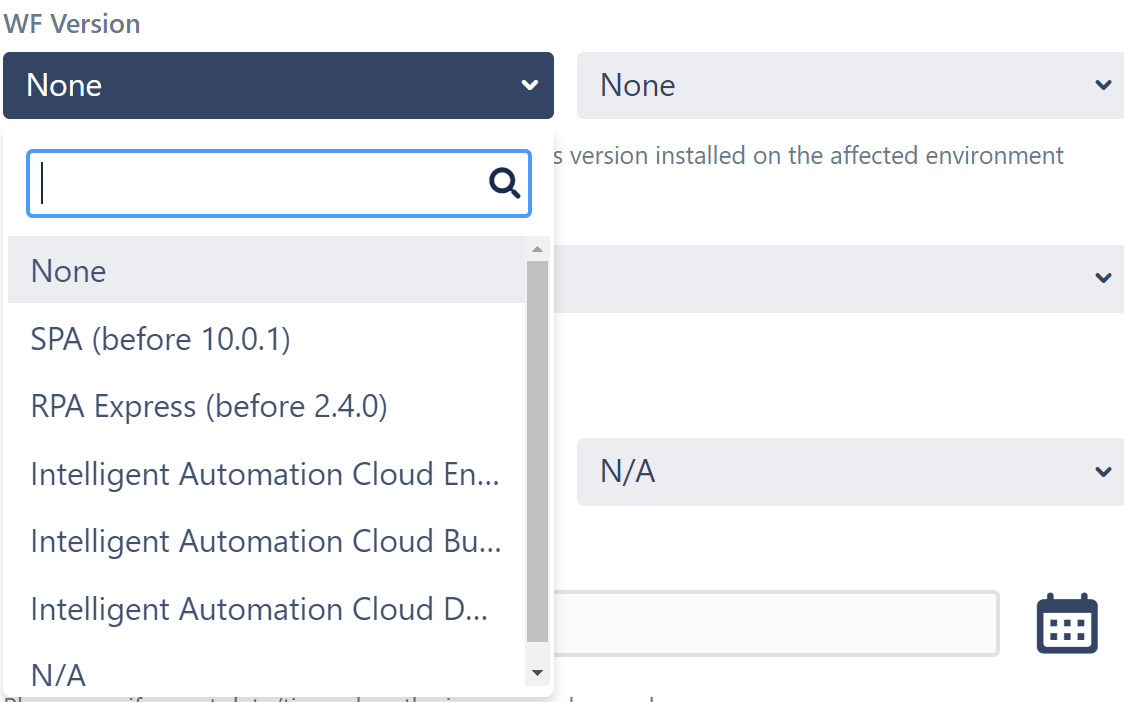Select Intelligent Automation Cloud Bu... option
The image size is (1124, 702).
tap(267, 541)
